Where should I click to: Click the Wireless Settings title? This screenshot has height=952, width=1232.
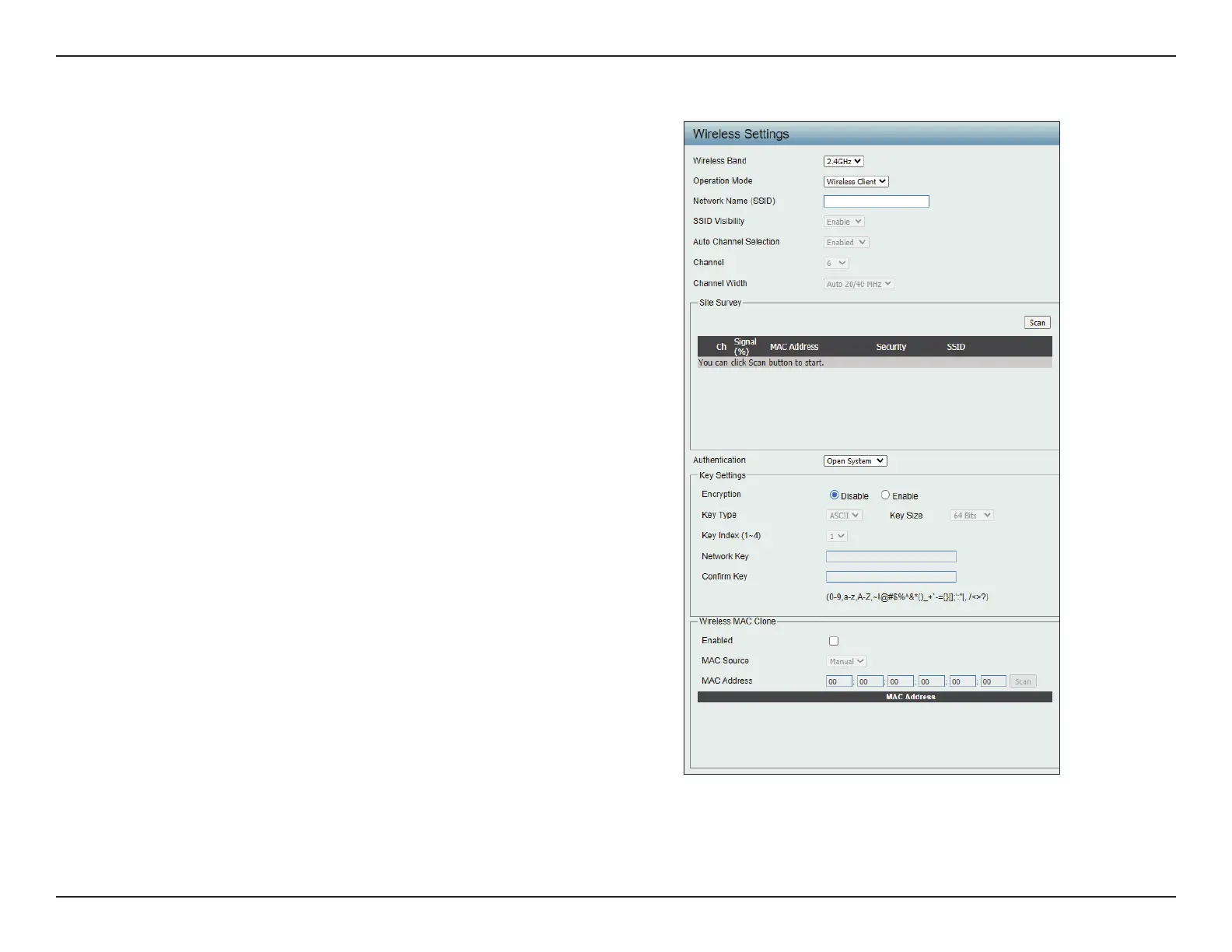coord(740,135)
